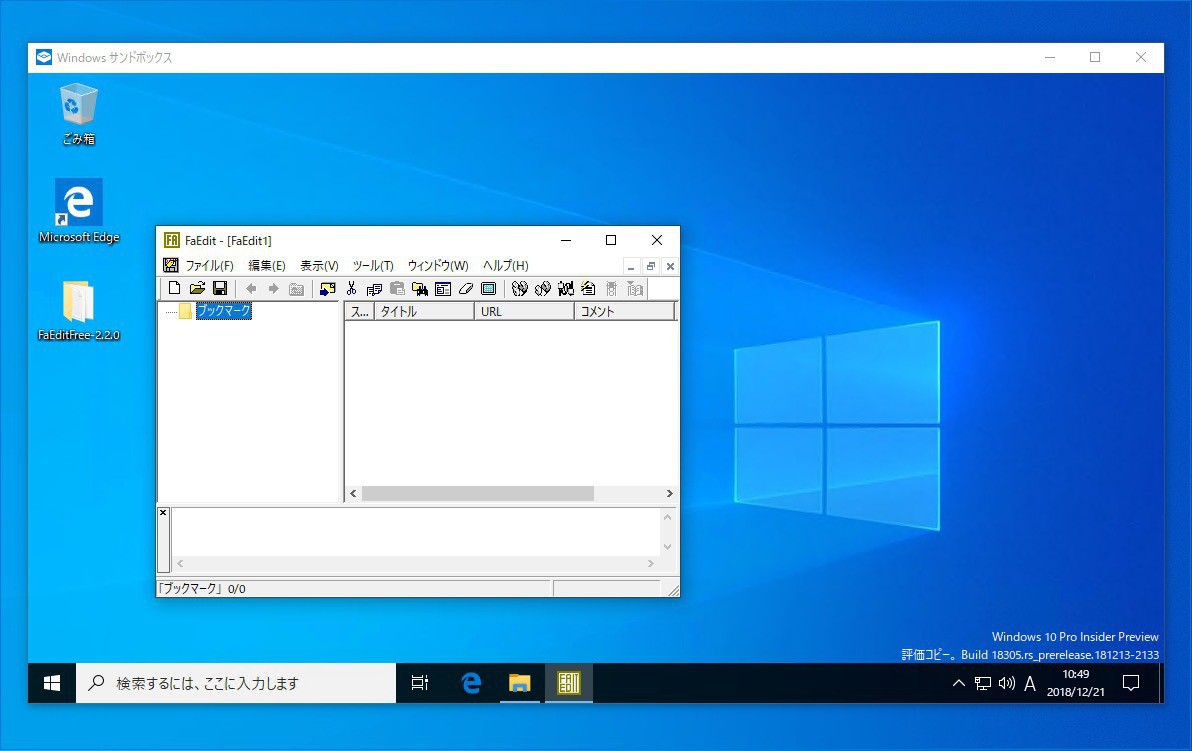Click the Windows taskbar search box
Viewport: 1192px width, 751px height.
click(x=236, y=684)
